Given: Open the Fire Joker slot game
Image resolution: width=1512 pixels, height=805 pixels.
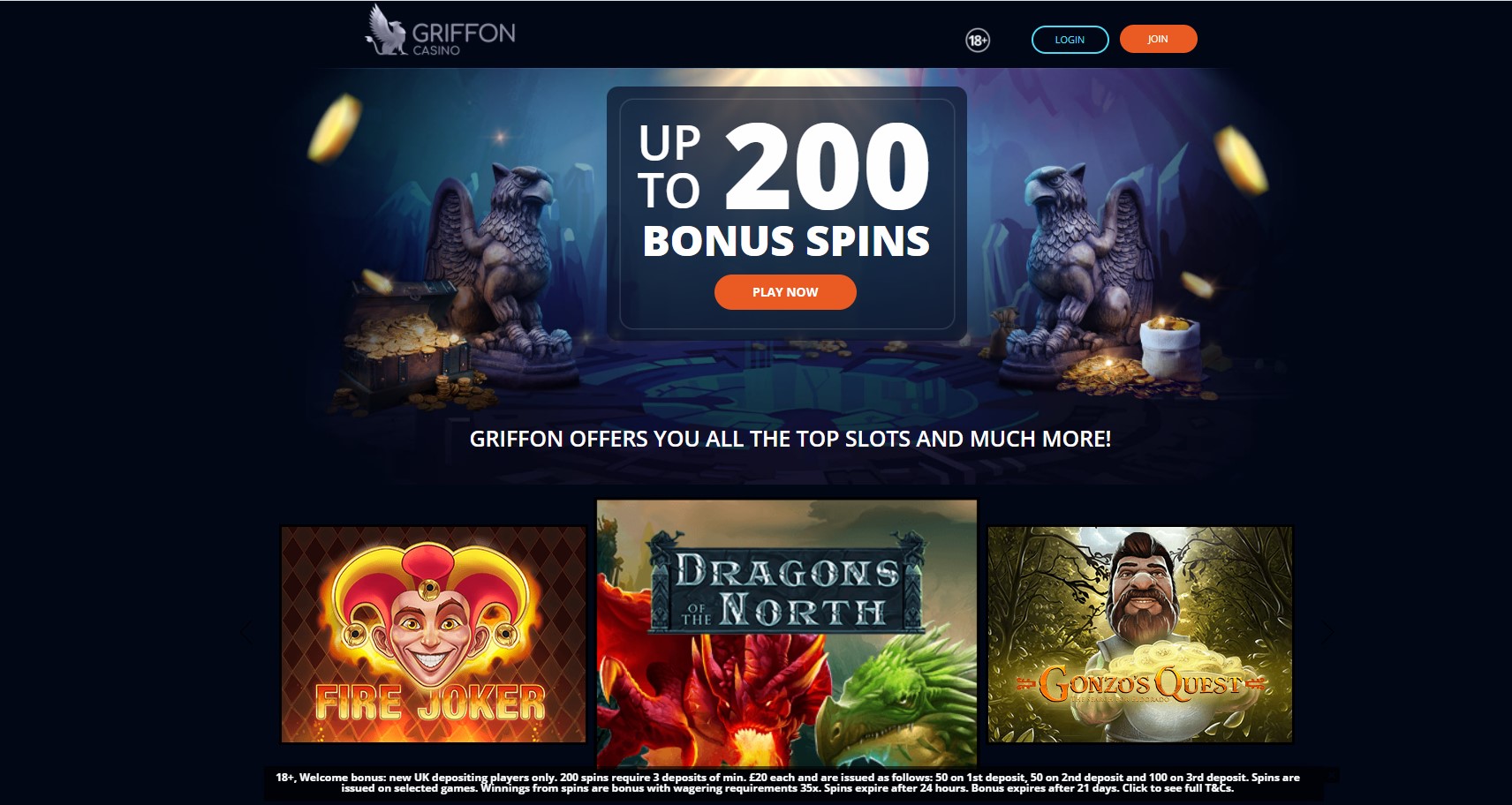Looking at the screenshot, I should point(434,635).
